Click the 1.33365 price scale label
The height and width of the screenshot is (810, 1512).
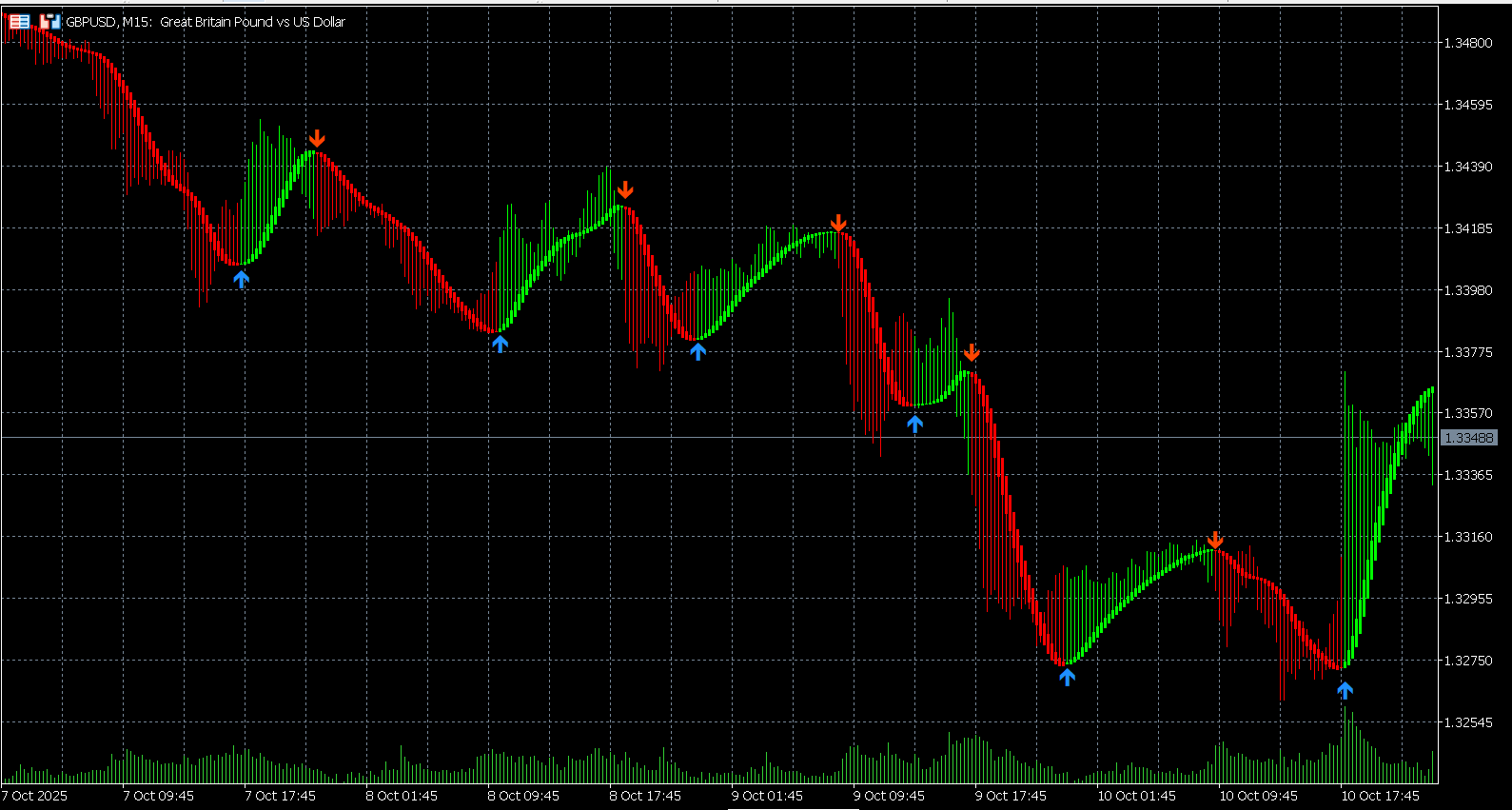[x=1468, y=475]
